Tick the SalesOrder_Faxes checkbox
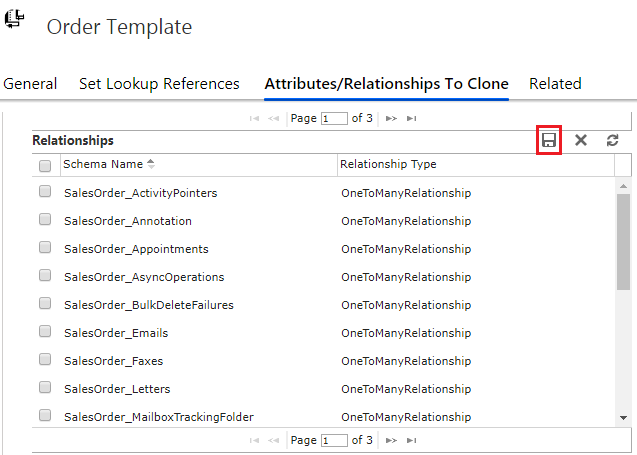 45,360
